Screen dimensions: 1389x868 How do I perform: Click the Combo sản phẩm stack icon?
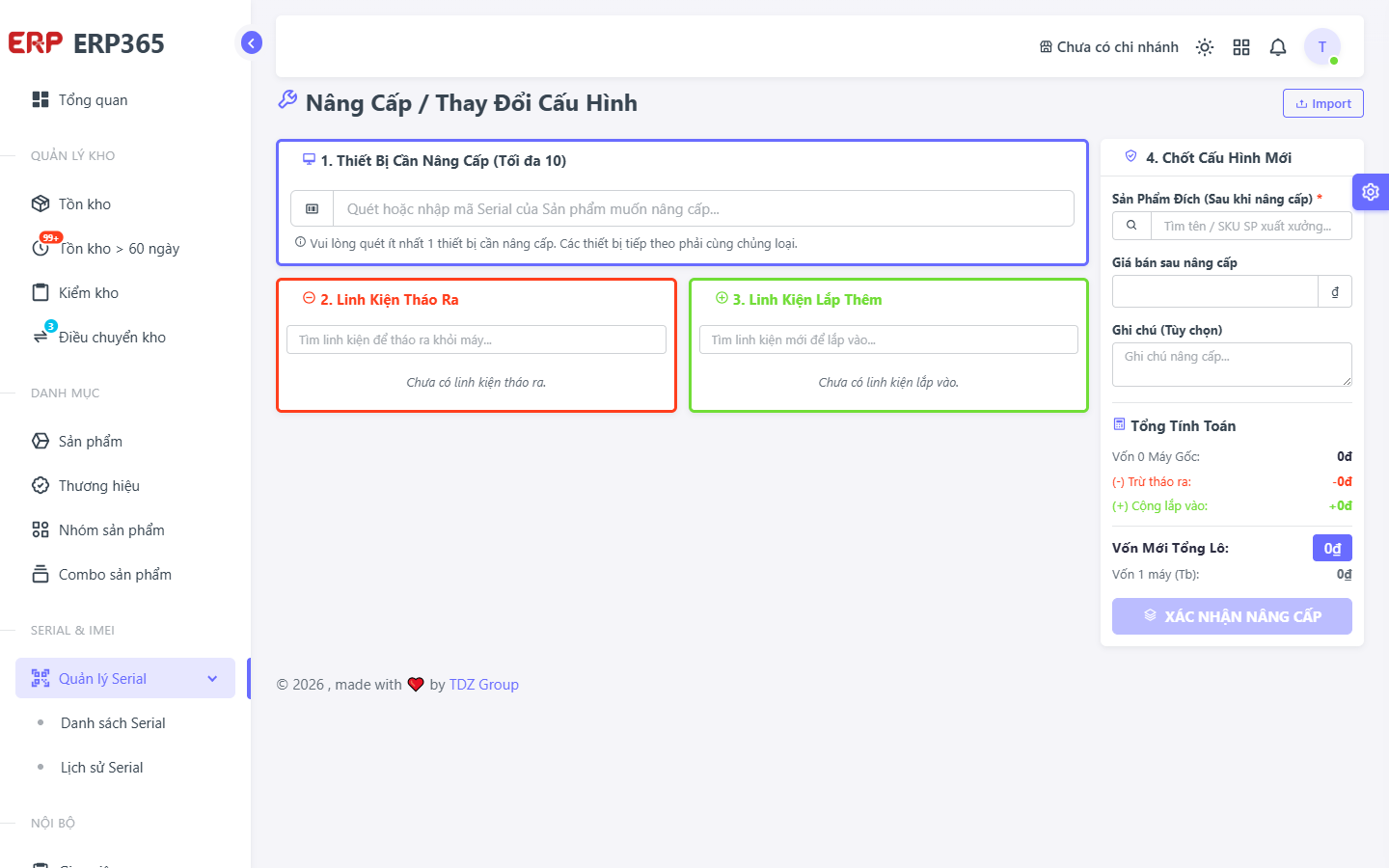coord(41,574)
